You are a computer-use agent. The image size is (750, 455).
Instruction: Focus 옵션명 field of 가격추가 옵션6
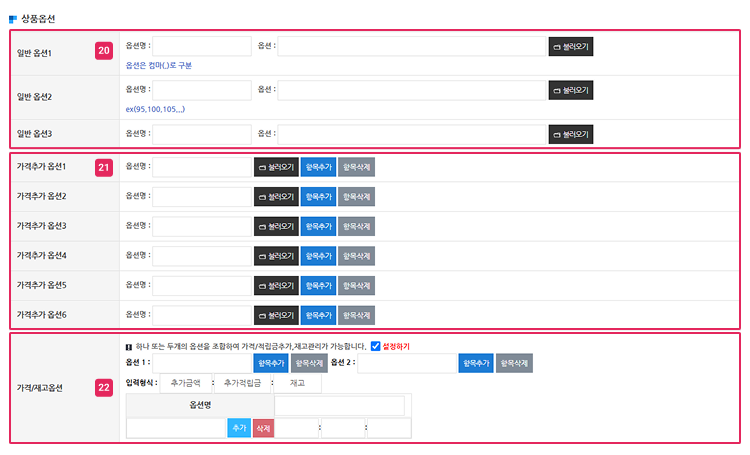pos(202,315)
